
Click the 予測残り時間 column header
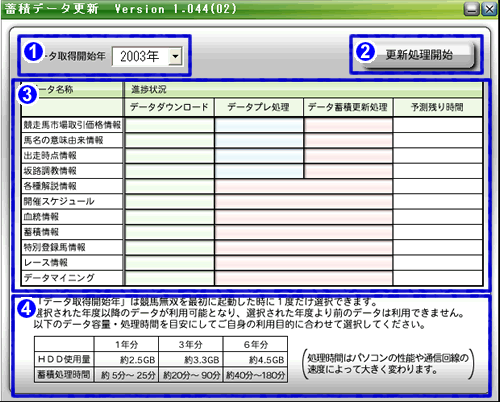tap(438, 107)
